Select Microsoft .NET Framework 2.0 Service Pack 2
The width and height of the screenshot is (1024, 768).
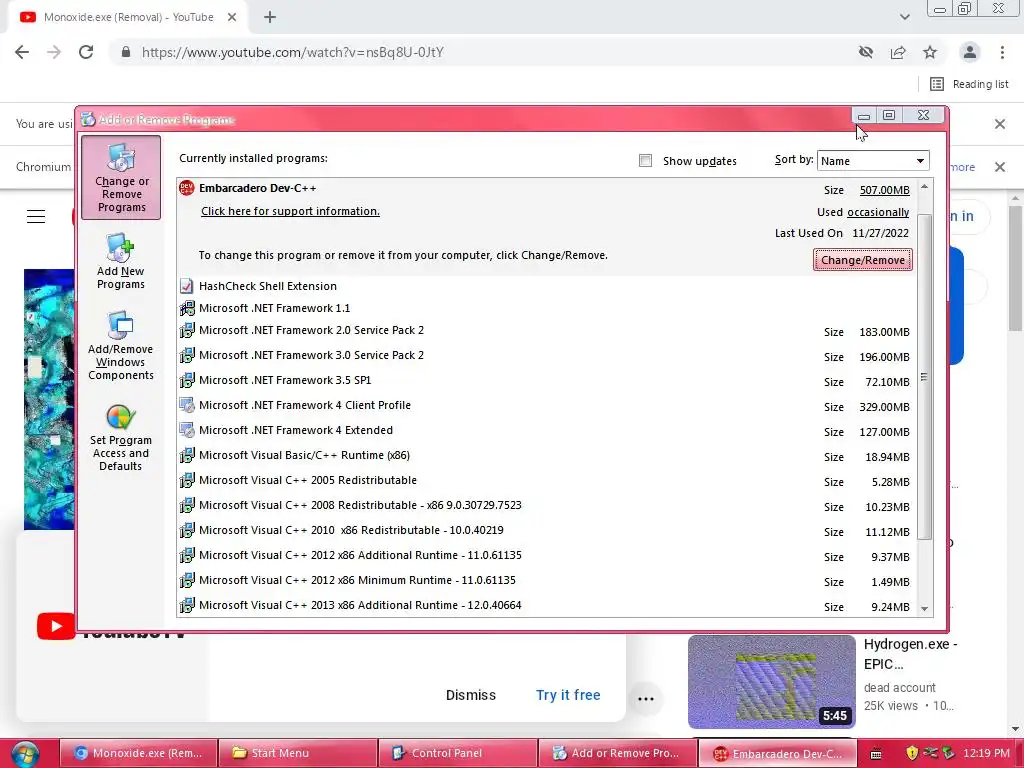click(x=546, y=331)
